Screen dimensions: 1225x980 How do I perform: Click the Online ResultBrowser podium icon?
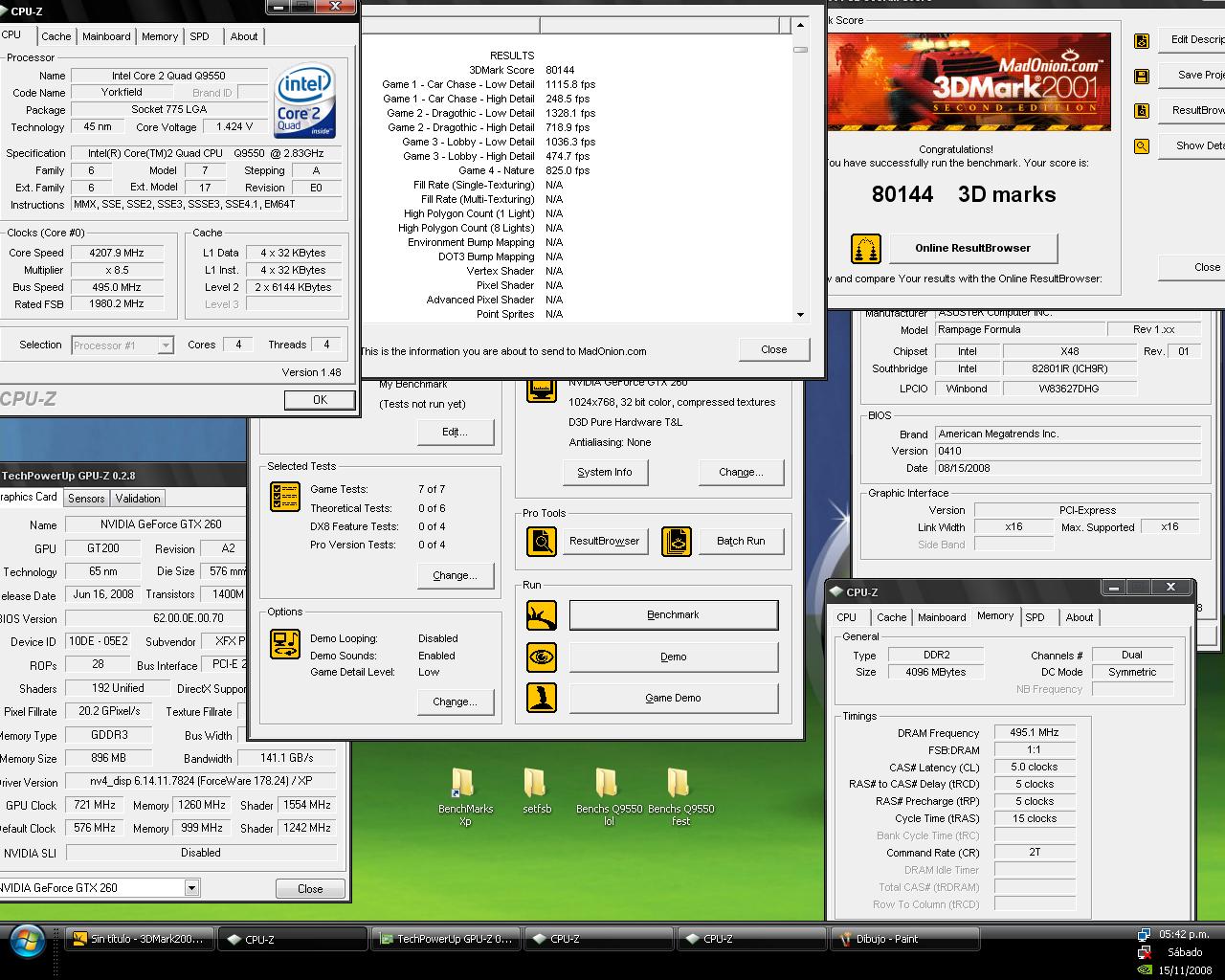[866, 249]
